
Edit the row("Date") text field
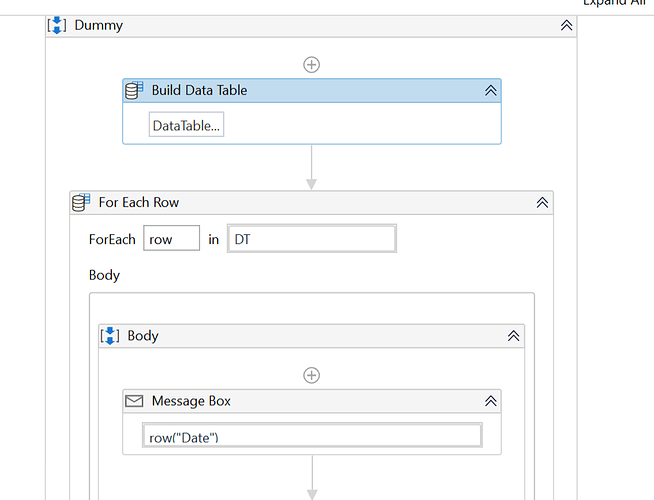tap(312, 436)
